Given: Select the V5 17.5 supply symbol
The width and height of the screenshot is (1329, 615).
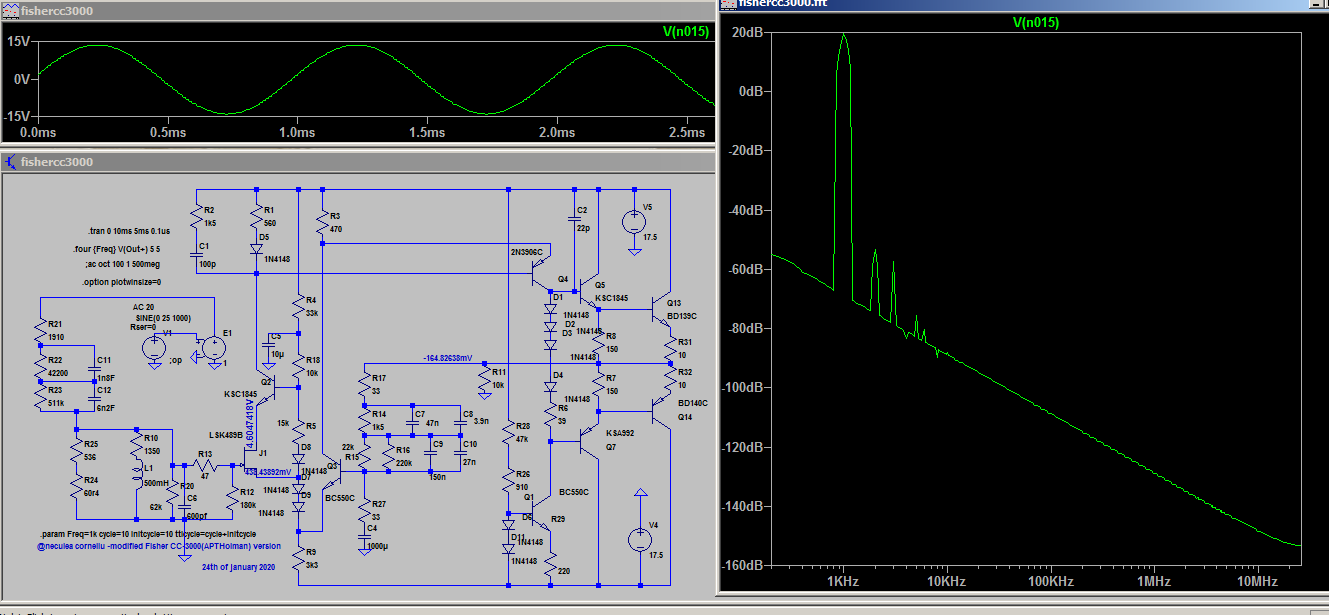Looking at the screenshot, I should [x=634, y=222].
